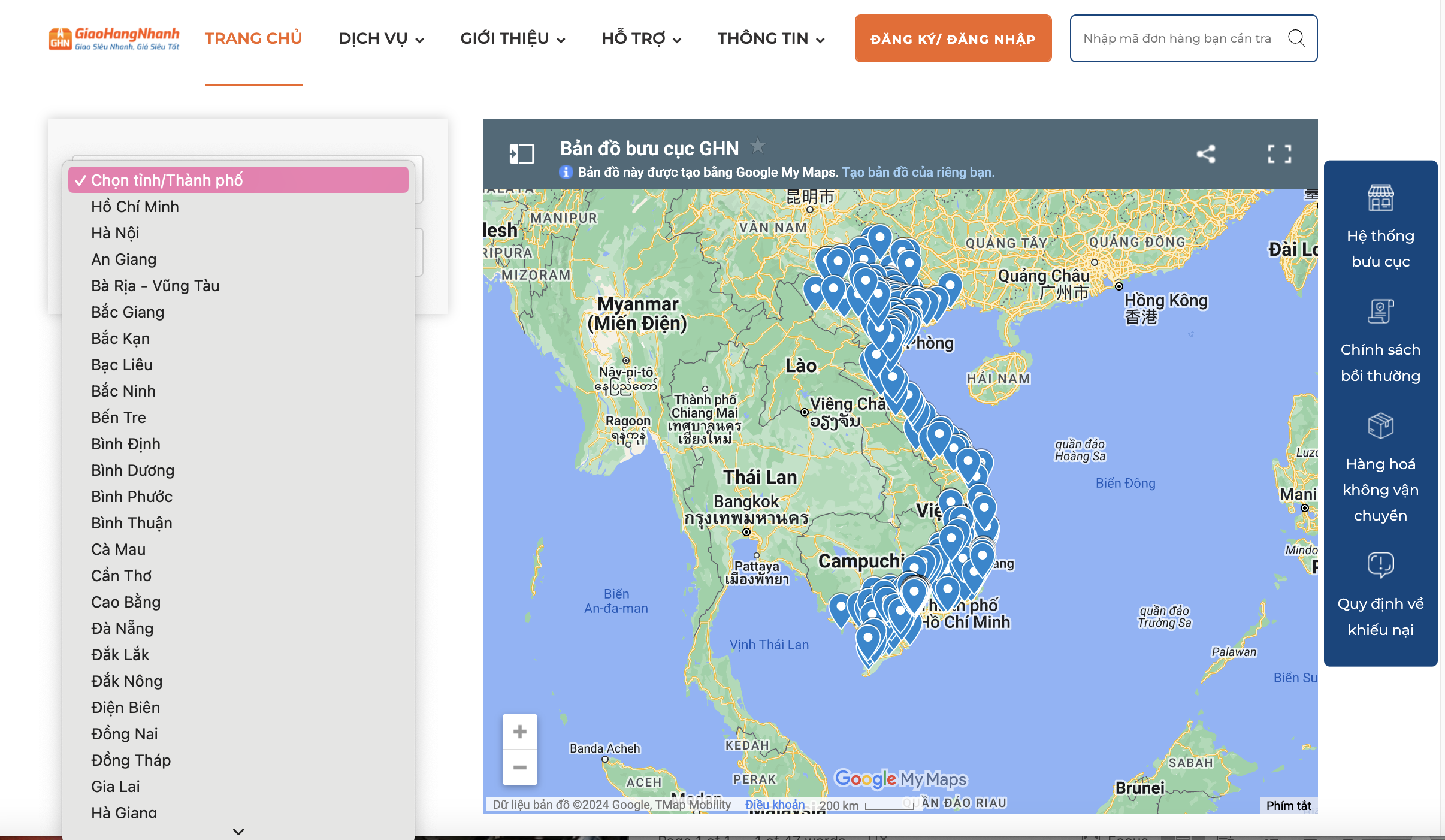Image resolution: width=1445 pixels, height=840 pixels.
Task: Select Bình Định from the list
Action: (238, 444)
